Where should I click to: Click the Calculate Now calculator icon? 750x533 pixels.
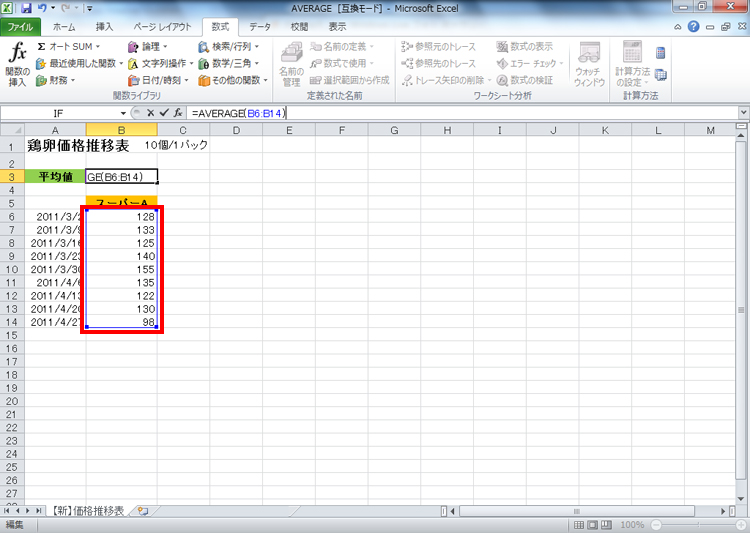point(661,53)
